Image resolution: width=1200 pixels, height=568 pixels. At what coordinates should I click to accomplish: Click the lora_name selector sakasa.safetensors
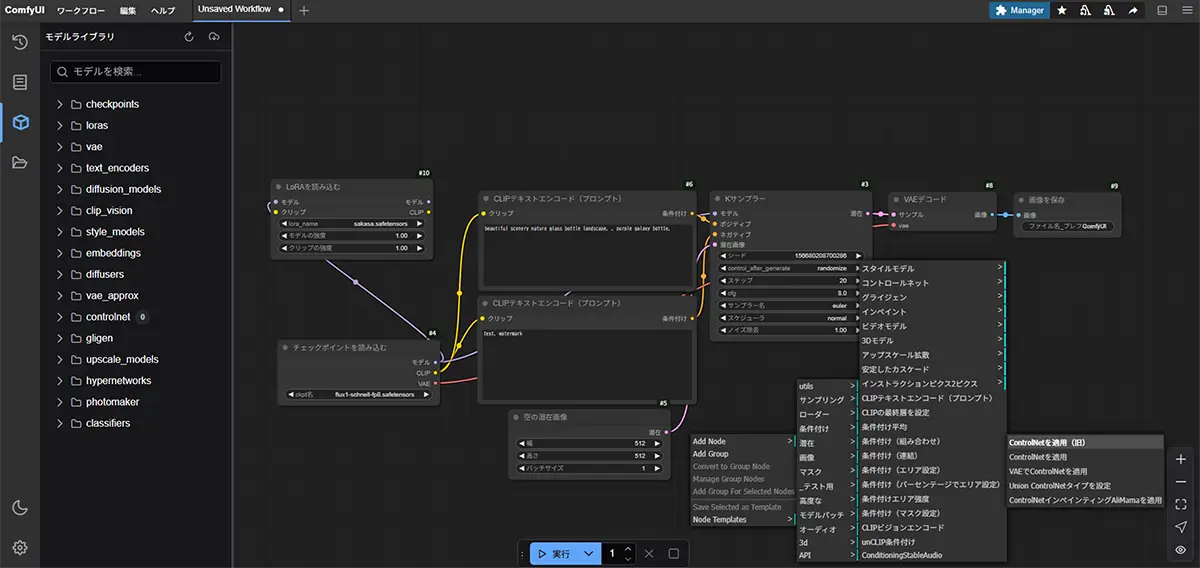coord(354,224)
